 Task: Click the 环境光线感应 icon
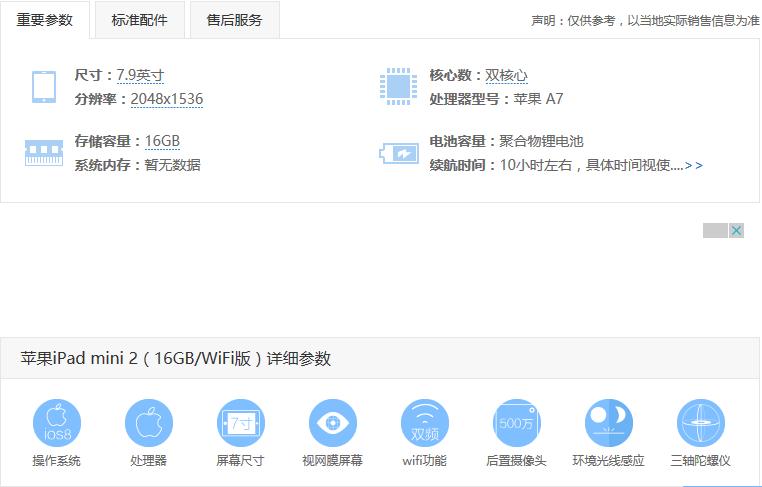608,423
